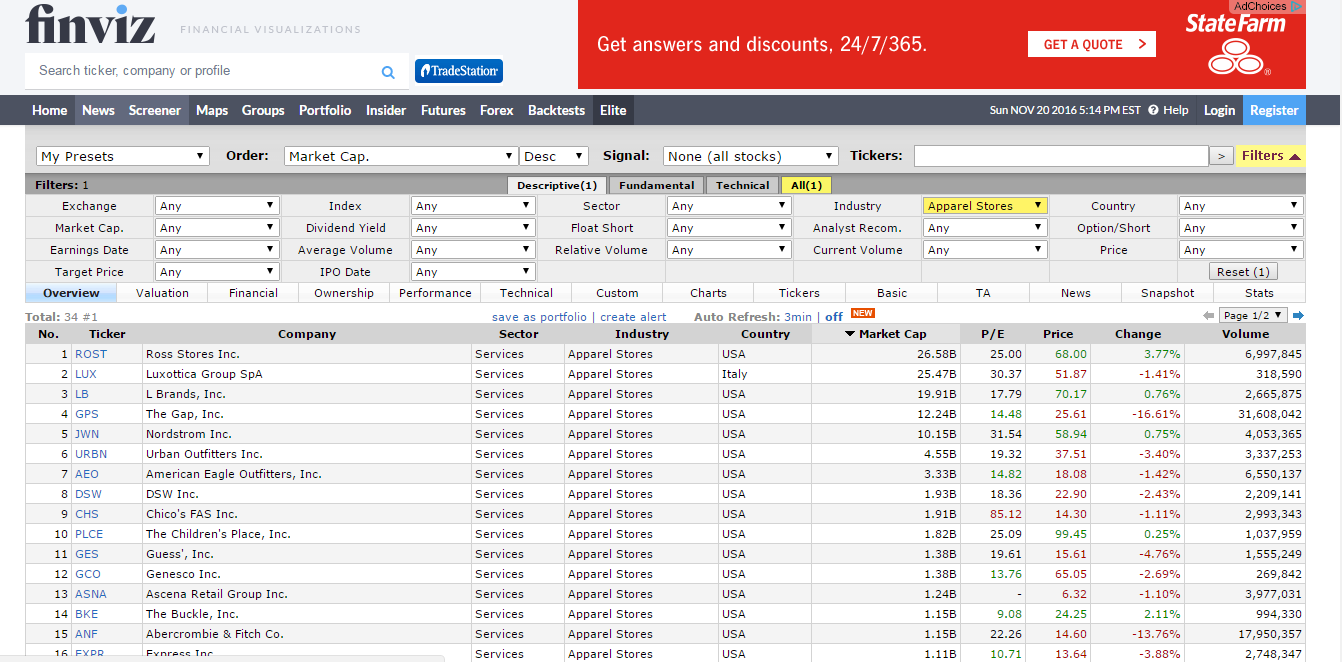Click the Tickers input field
The image size is (1342, 662).
[1060, 156]
